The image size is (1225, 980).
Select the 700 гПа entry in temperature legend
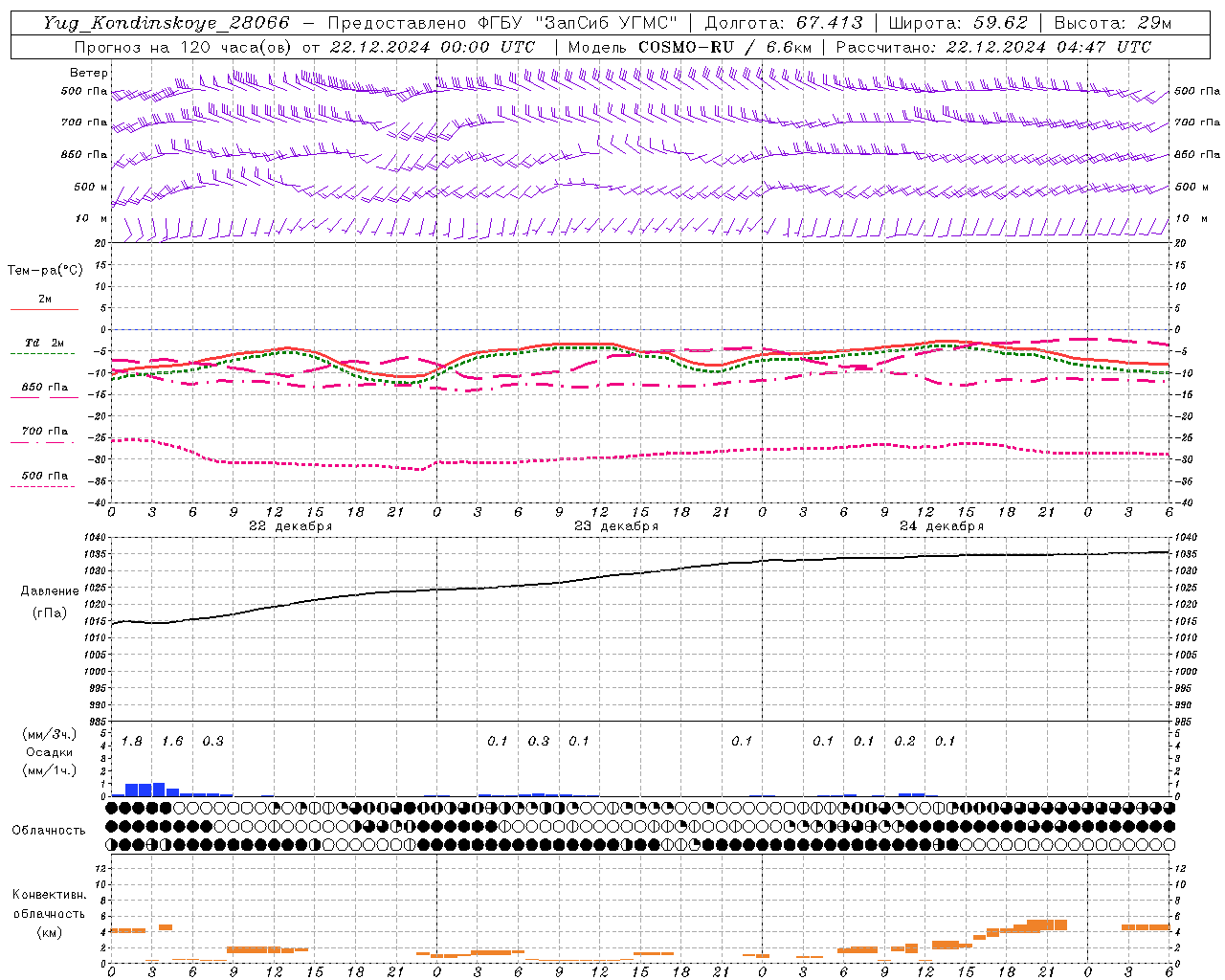click(x=44, y=432)
